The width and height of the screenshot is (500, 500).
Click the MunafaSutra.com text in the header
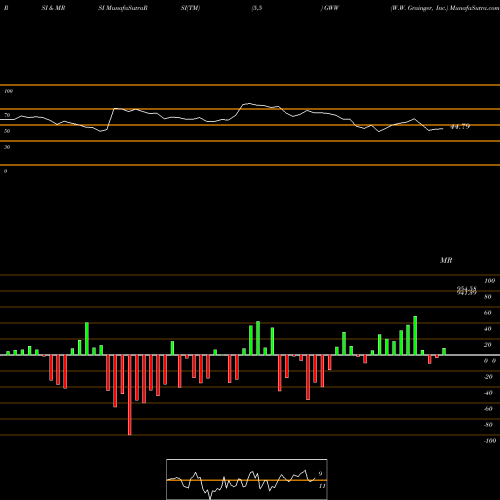click(x=474, y=8)
